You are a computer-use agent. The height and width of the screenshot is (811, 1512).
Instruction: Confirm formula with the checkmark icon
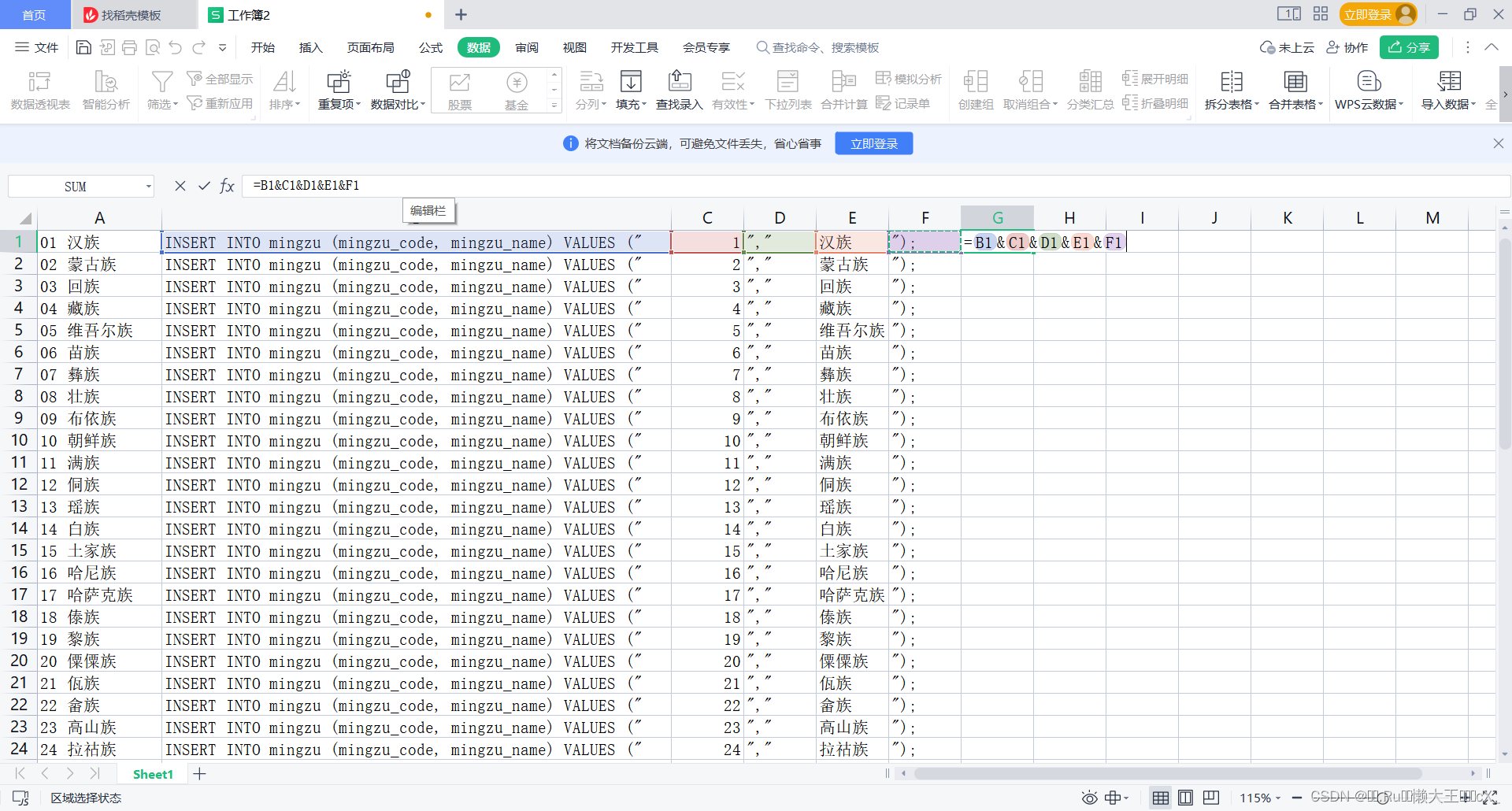pyautogui.click(x=204, y=186)
